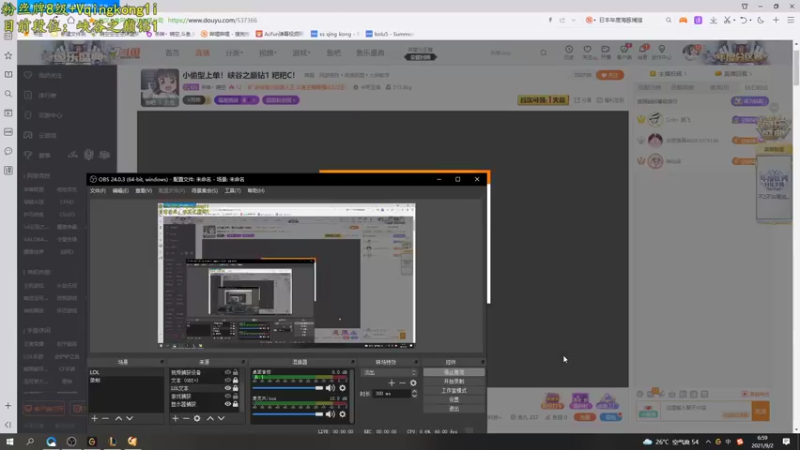Toggle lock on LOL text source
Image resolution: width=800 pixels, height=450 pixels.
coord(235,388)
